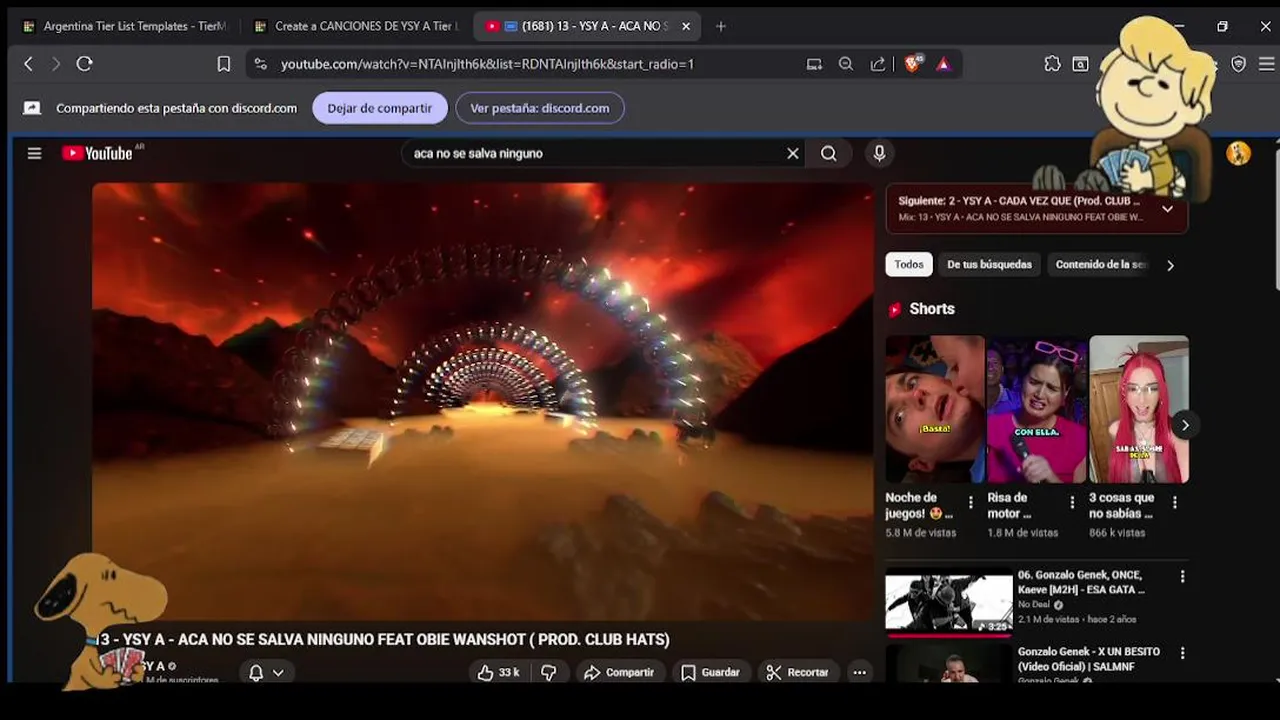Click the share page icon in address bar
Image resolution: width=1280 pixels, height=720 pixels.
[x=878, y=64]
